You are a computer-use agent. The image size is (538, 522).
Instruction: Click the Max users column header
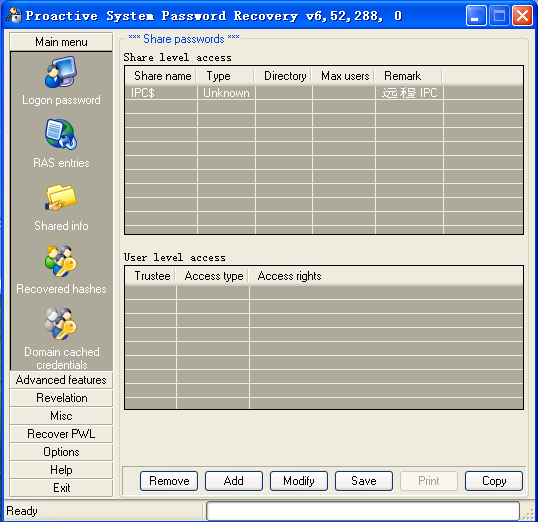click(343, 76)
